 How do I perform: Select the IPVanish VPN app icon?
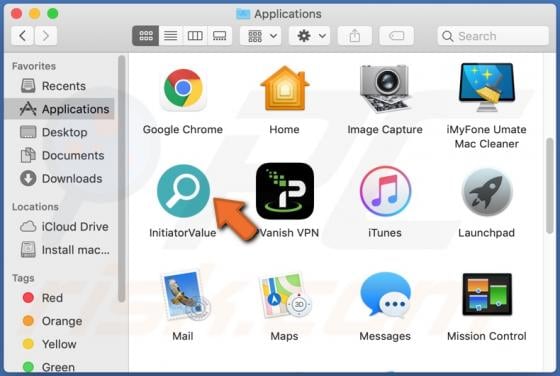click(285, 191)
